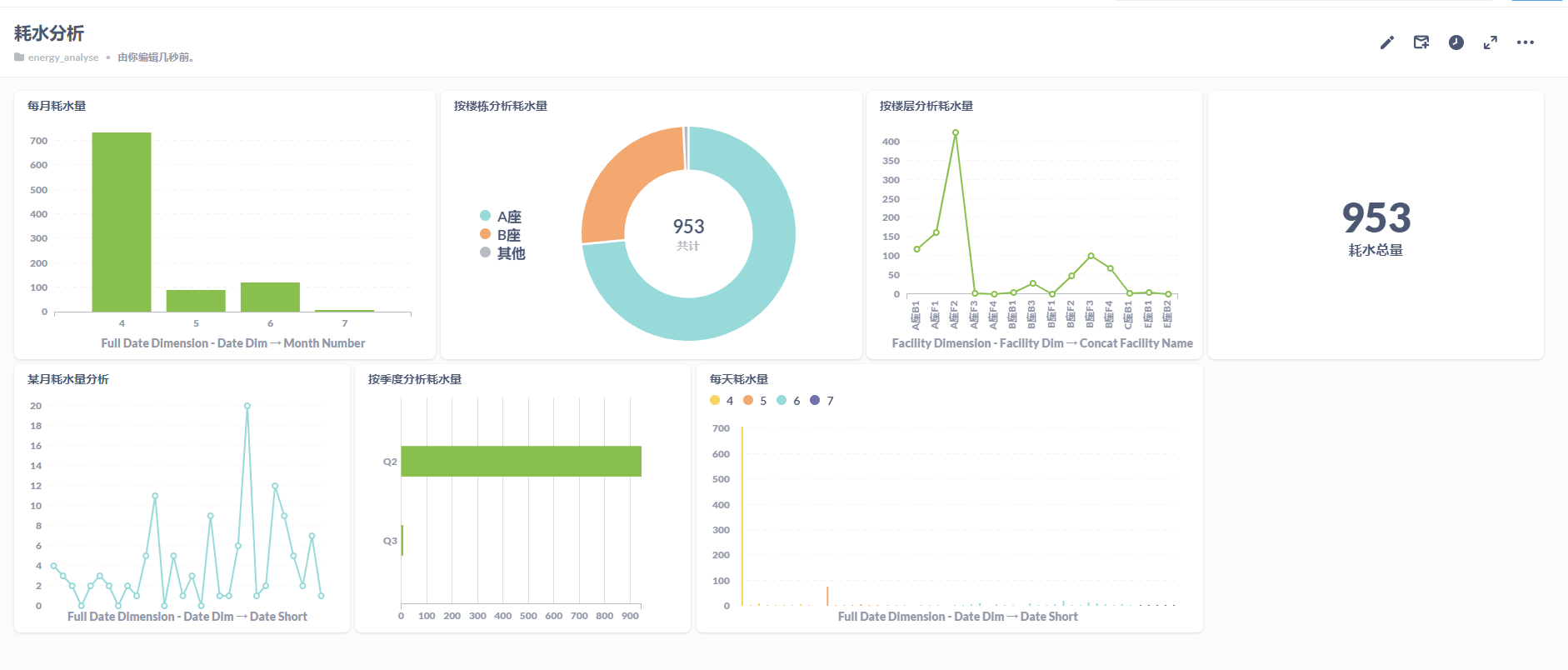Screen dimensions: 1568x670
Task: Toggle the B座 legend item in pie chart
Action: [x=501, y=235]
